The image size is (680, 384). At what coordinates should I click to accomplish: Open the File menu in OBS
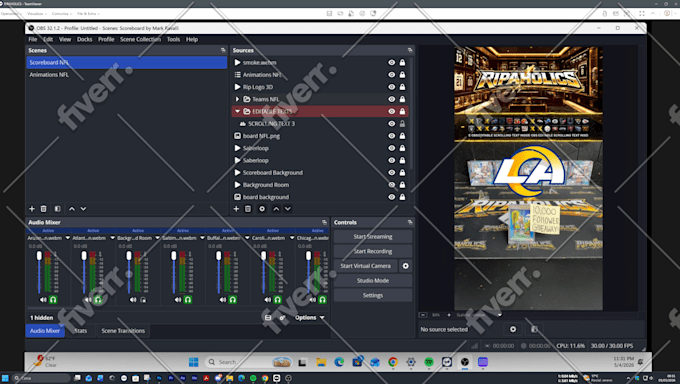pos(33,39)
